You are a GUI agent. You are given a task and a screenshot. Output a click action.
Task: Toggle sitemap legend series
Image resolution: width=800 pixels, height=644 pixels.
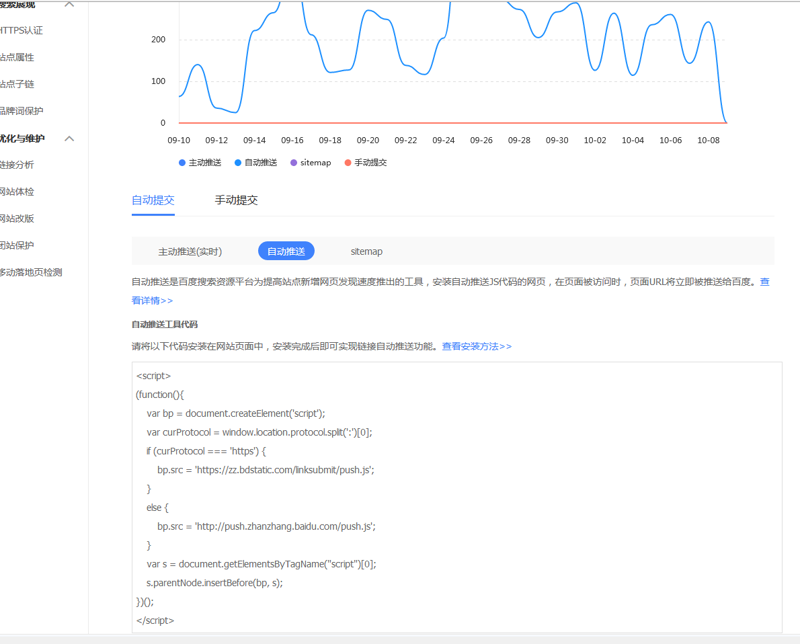point(311,163)
